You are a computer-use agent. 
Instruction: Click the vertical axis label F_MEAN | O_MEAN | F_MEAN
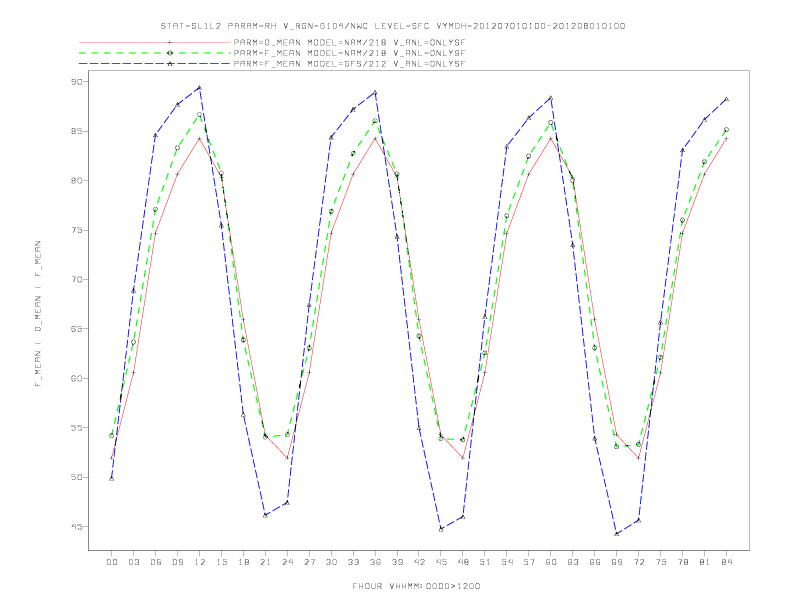tap(38, 314)
